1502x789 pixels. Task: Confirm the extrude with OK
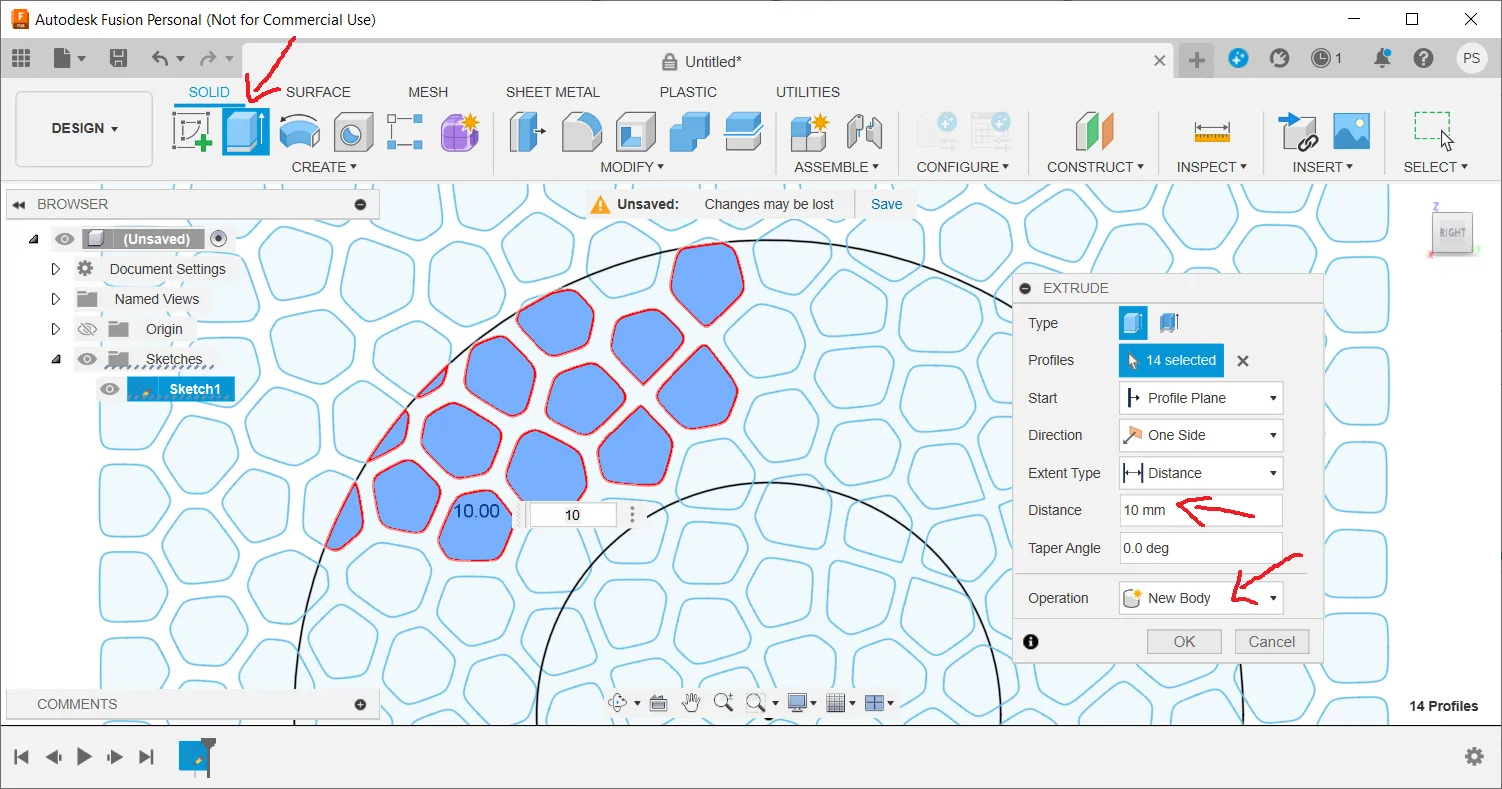1184,642
